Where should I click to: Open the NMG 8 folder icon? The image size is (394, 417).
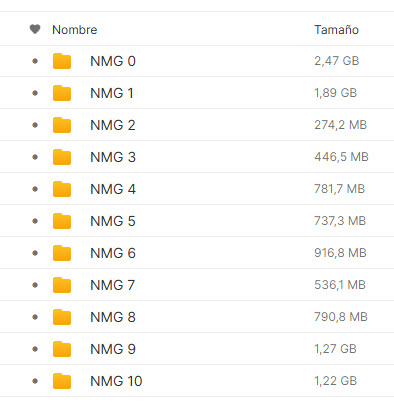[62, 317]
